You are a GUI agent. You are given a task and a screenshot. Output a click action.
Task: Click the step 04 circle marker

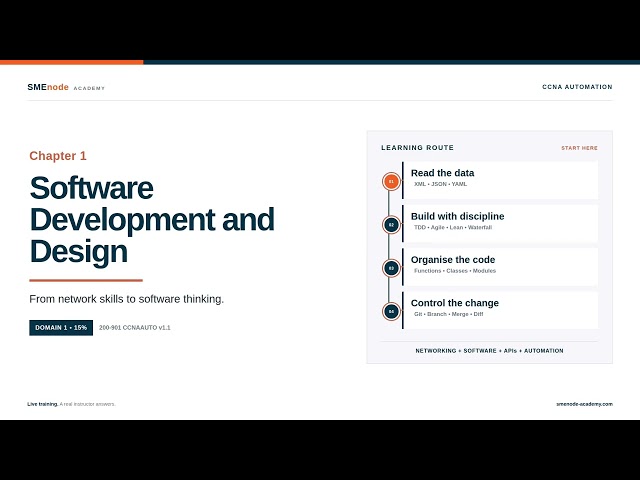pyautogui.click(x=391, y=312)
